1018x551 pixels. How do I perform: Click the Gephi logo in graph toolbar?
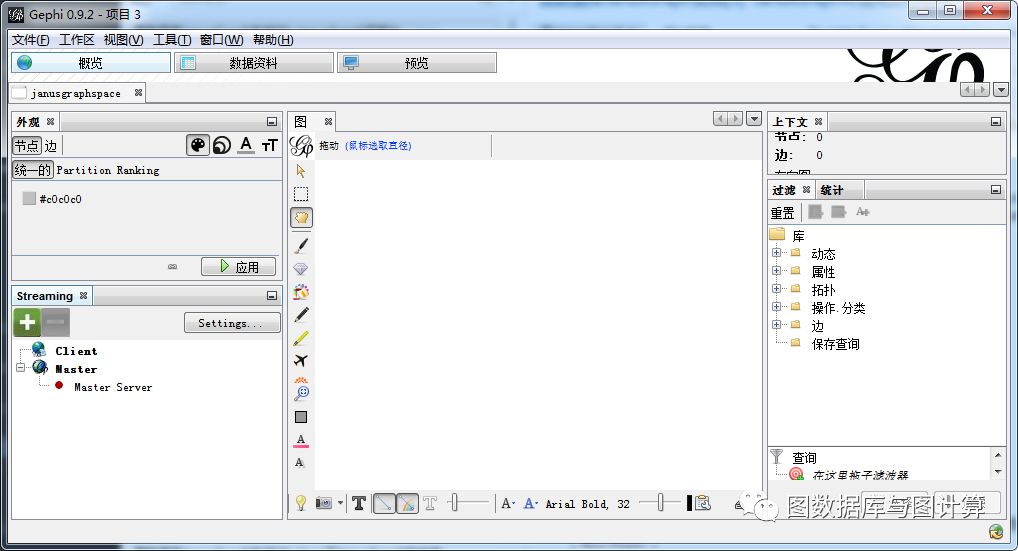[x=301, y=145]
